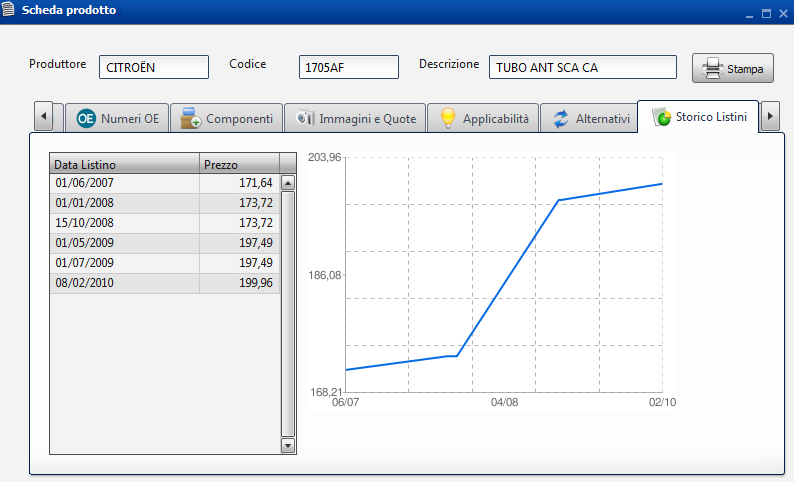Maximize the Scheda prodotto window
Viewport: 794px width, 482px height.
coord(766,14)
